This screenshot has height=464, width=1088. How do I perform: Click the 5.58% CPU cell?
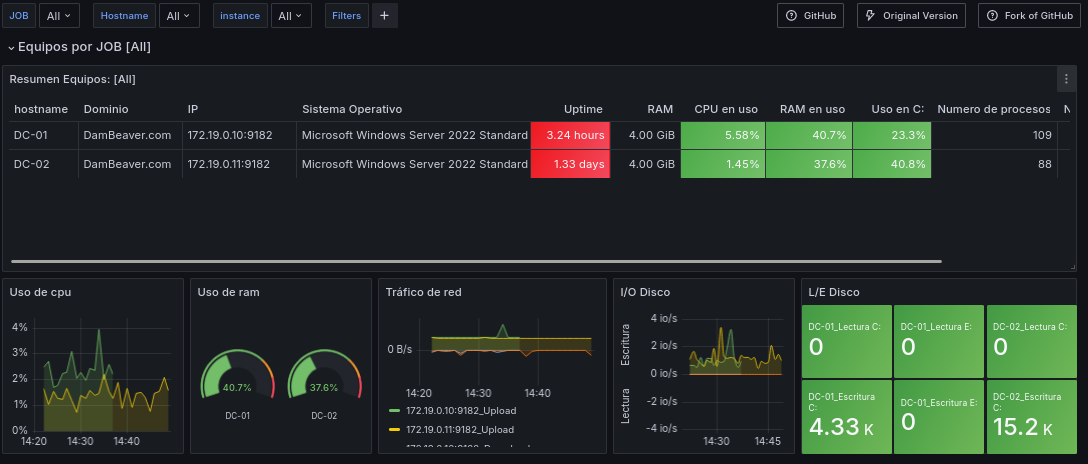coord(722,135)
